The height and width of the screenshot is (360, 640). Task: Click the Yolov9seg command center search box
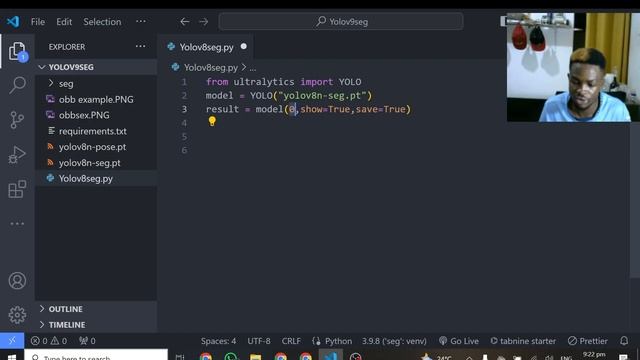(x=341, y=21)
